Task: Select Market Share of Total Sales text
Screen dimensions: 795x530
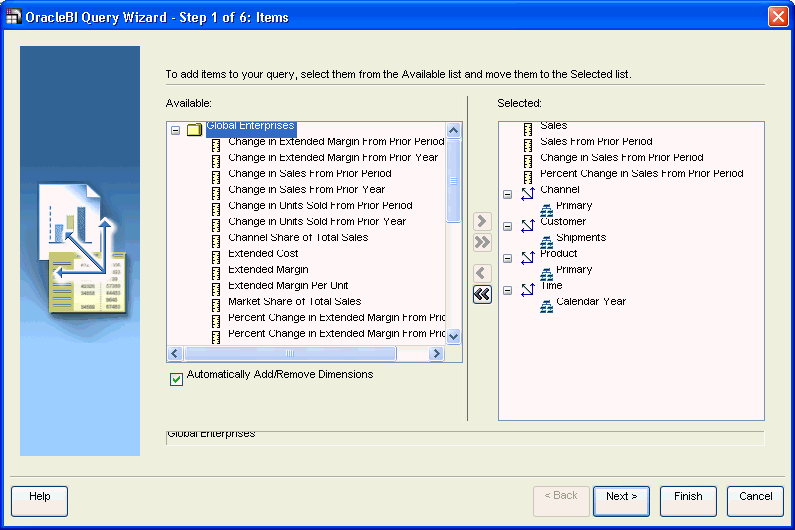Action: (x=295, y=301)
